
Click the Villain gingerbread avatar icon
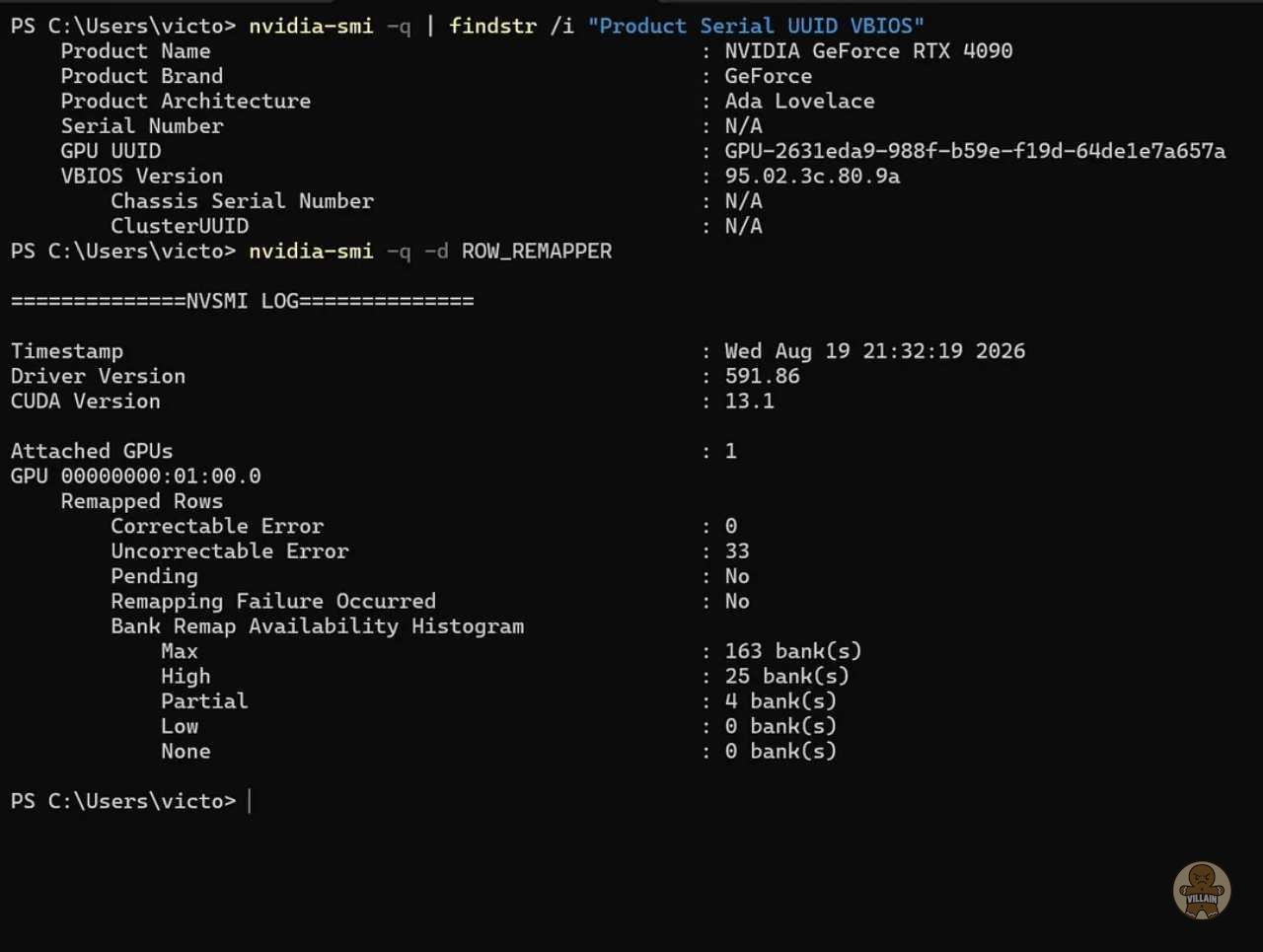point(1201,890)
